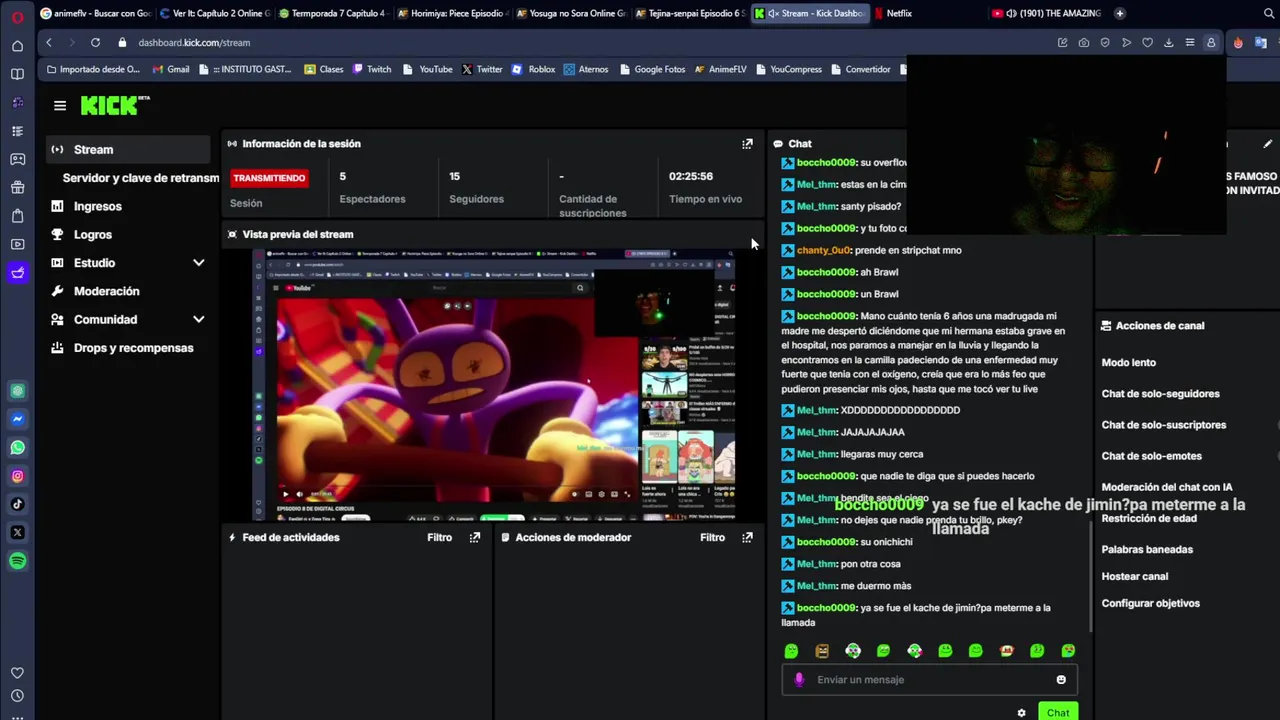Open Opera sidebar Spotify icon
This screenshot has width=1280, height=720.
coord(17,561)
